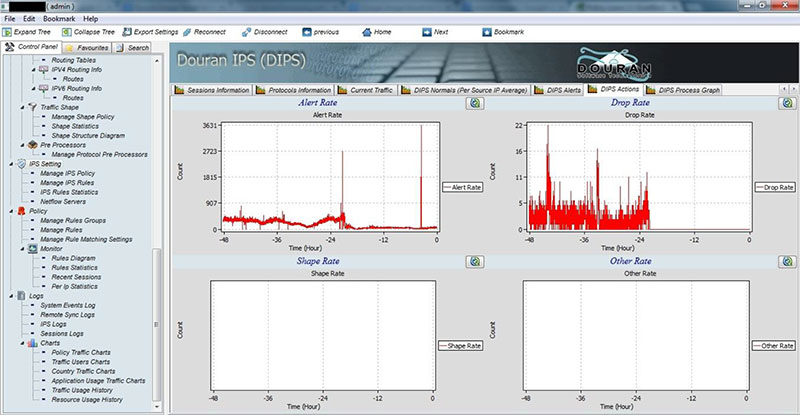Viewport: 800px width, 415px height.
Task: Click the Pre Processors node icon
Action: coord(33,145)
